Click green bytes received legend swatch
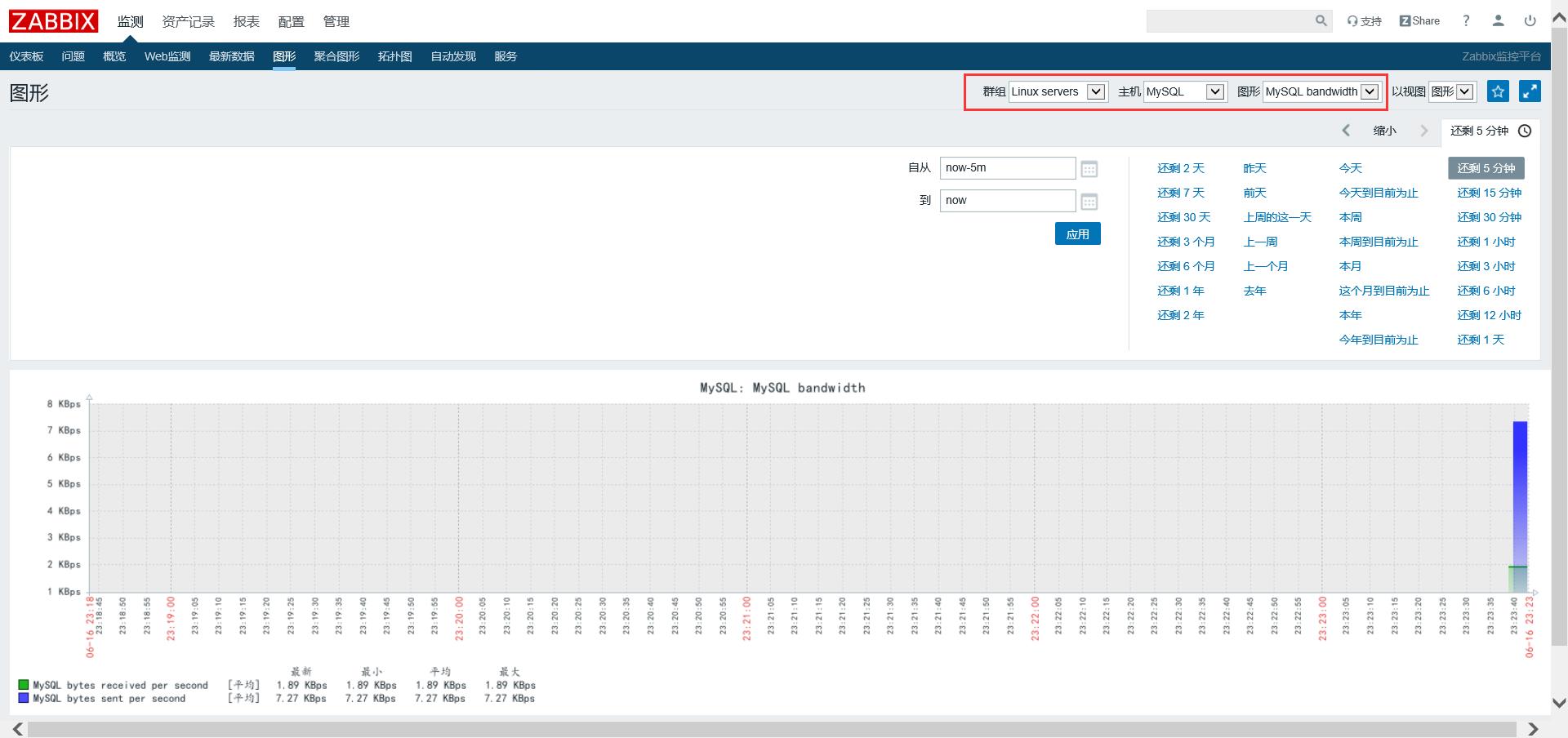 24,685
